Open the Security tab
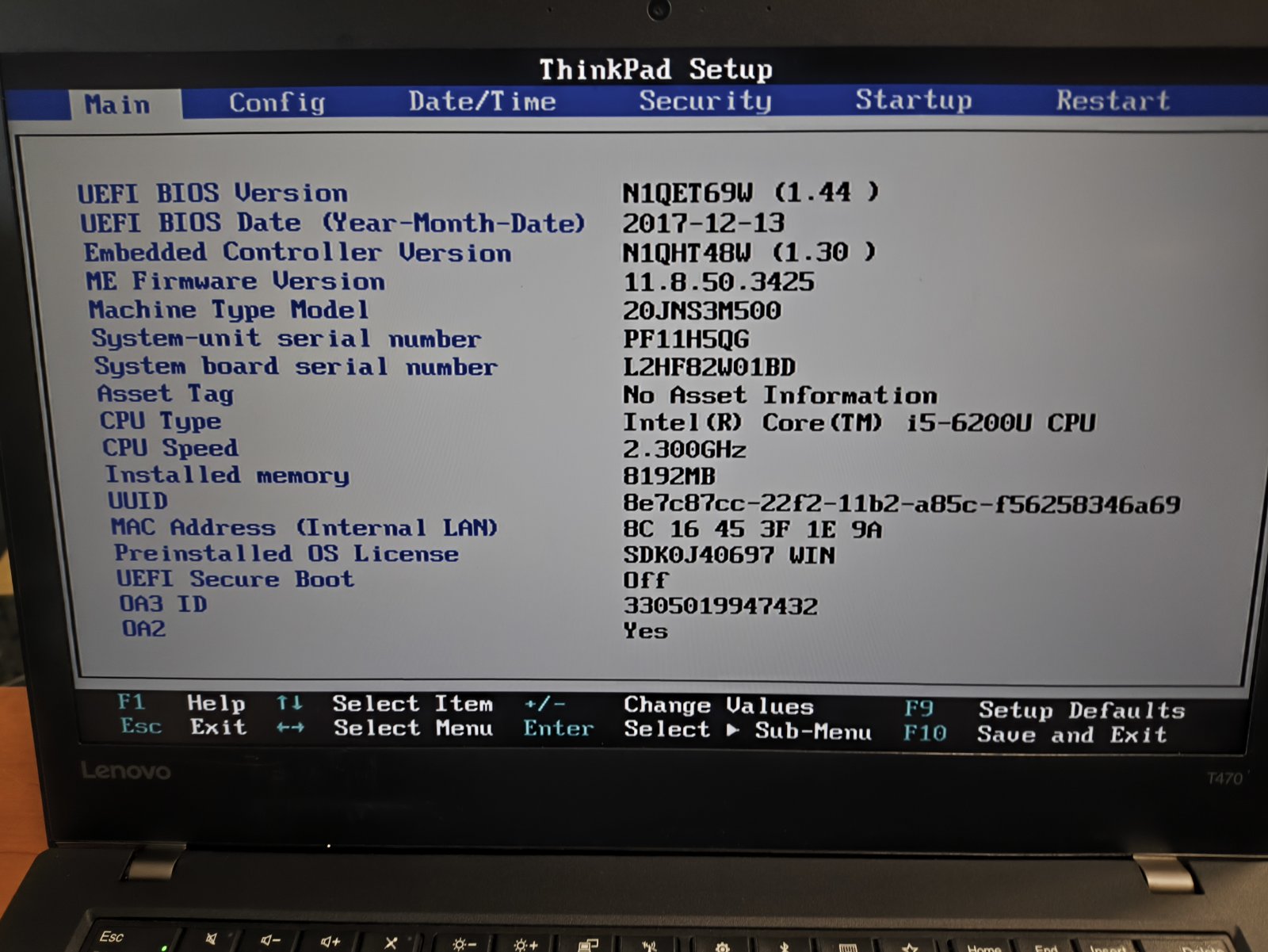1268x952 pixels. [705, 101]
